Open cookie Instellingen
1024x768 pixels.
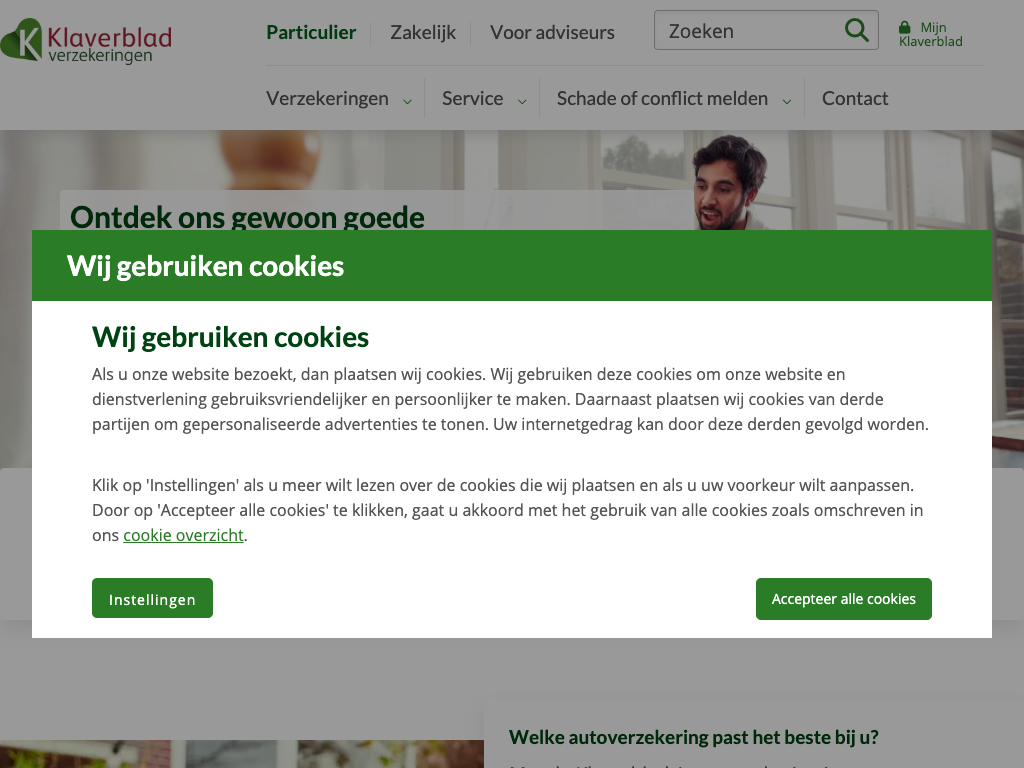(x=152, y=598)
